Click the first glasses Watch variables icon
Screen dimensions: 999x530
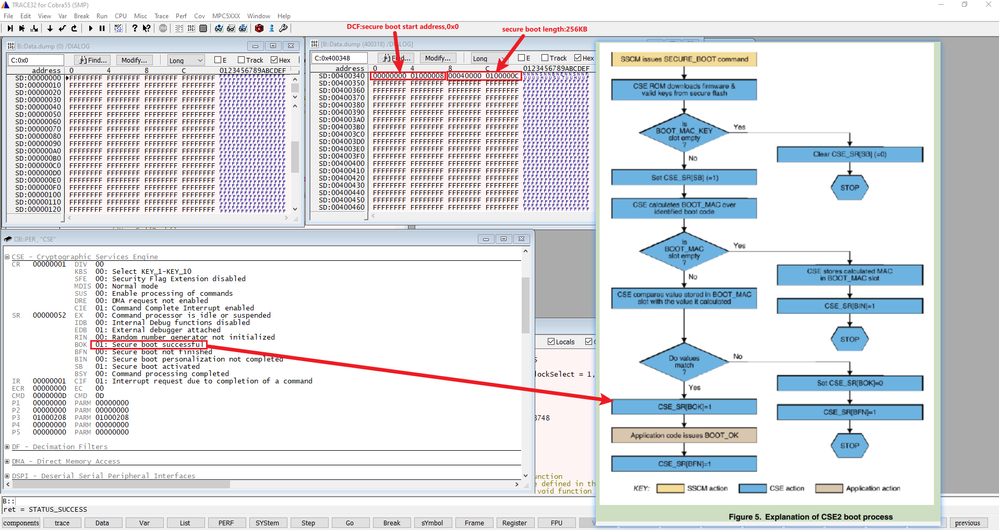pyautogui.click(x=219, y=28)
